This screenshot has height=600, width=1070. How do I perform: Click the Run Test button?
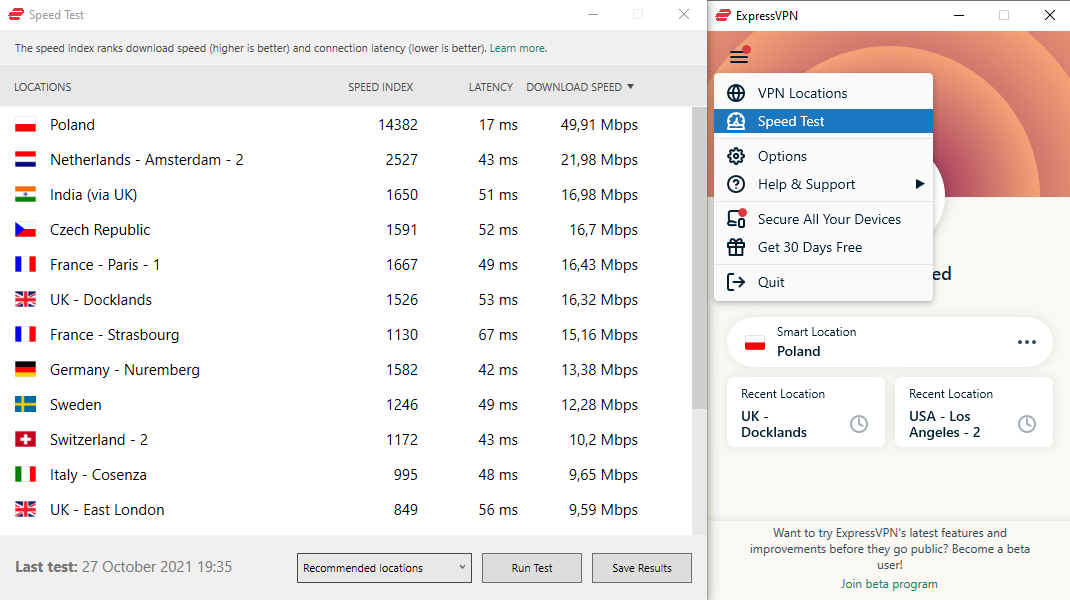[x=532, y=568]
